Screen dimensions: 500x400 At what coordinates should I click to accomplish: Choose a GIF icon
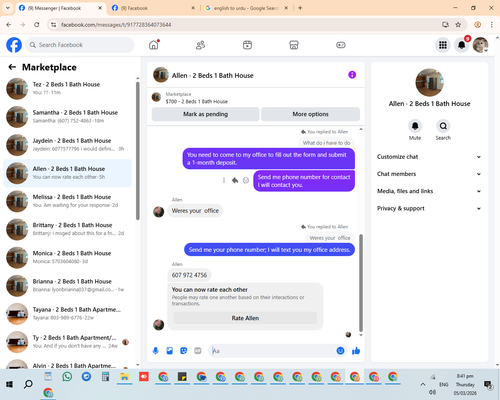(x=198, y=351)
